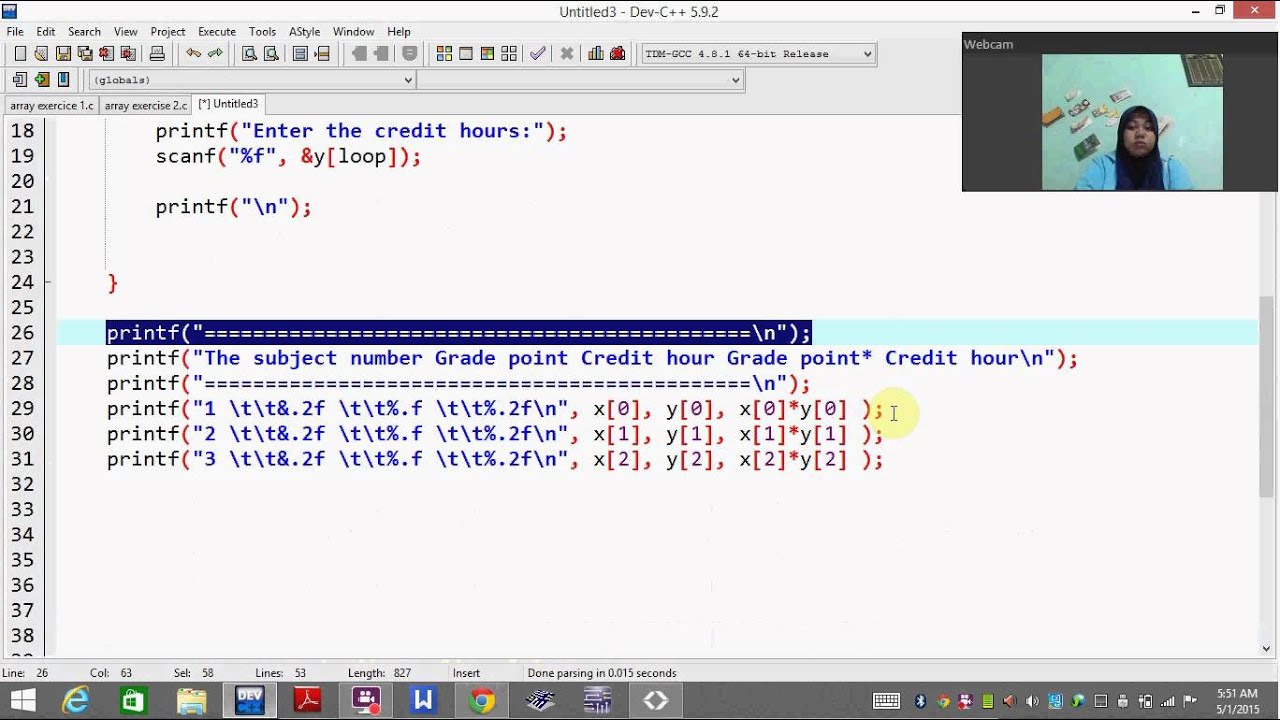1280x720 pixels.
Task: Click the x[2]*y[2] expression on line 31
Action: pyautogui.click(x=793, y=459)
